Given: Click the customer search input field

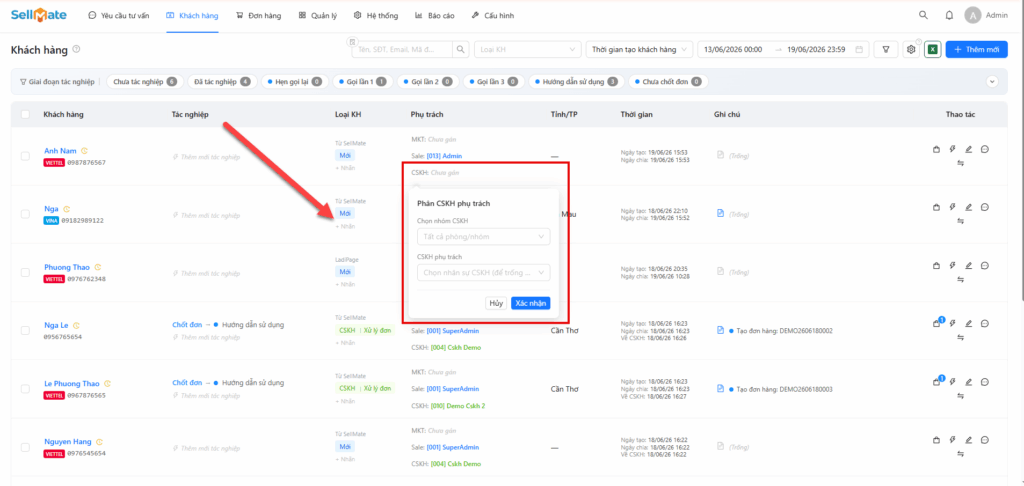Looking at the screenshot, I should [x=402, y=49].
